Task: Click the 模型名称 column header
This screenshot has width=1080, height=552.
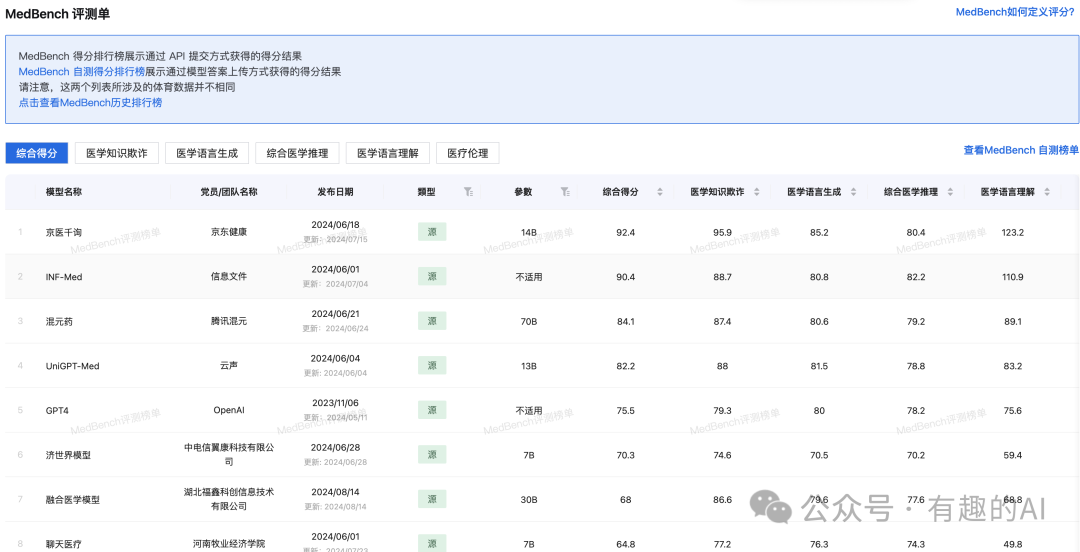Action: pyautogui.click(x=64, y=192)
